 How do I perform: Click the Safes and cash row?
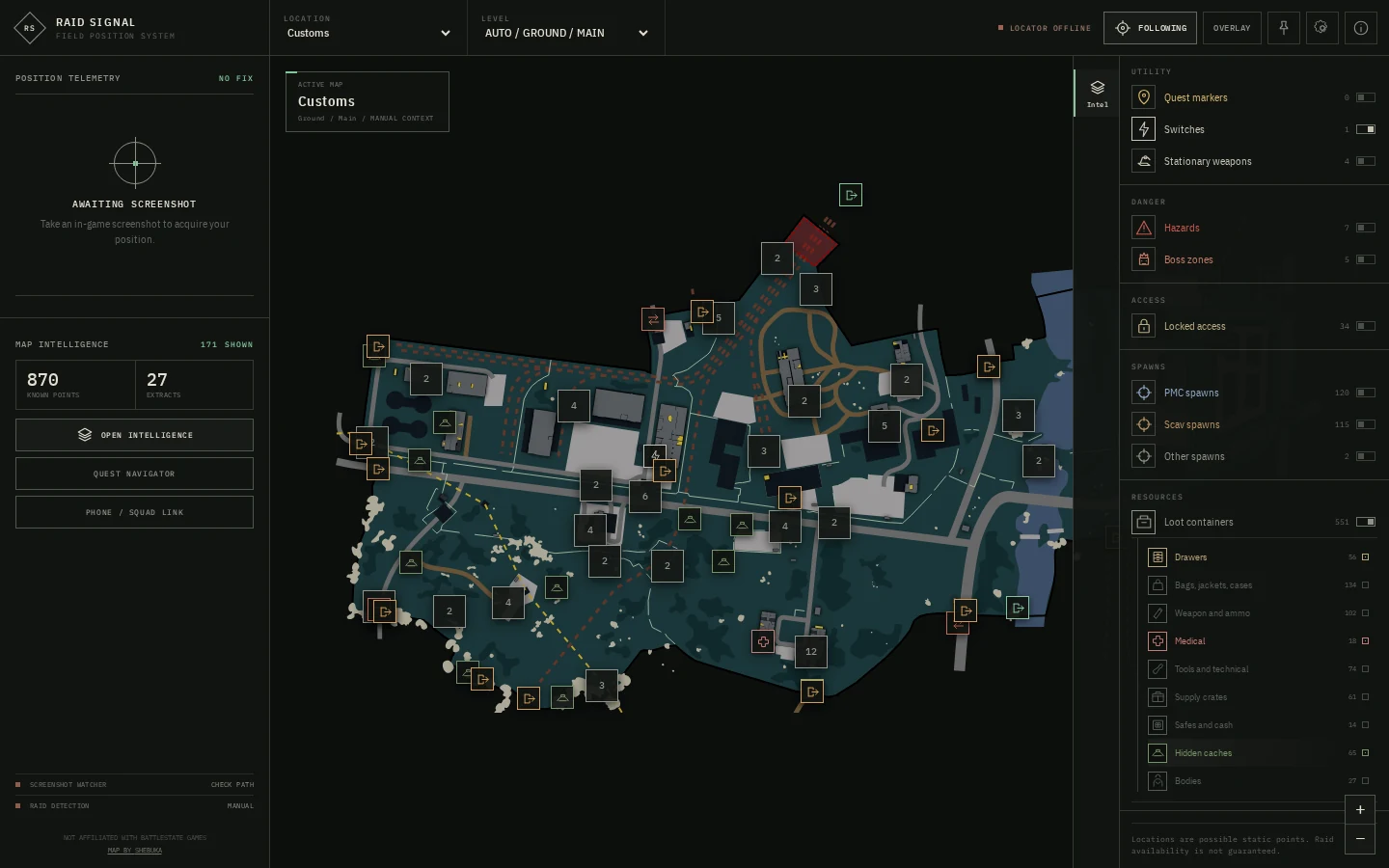click(1258, 725)
